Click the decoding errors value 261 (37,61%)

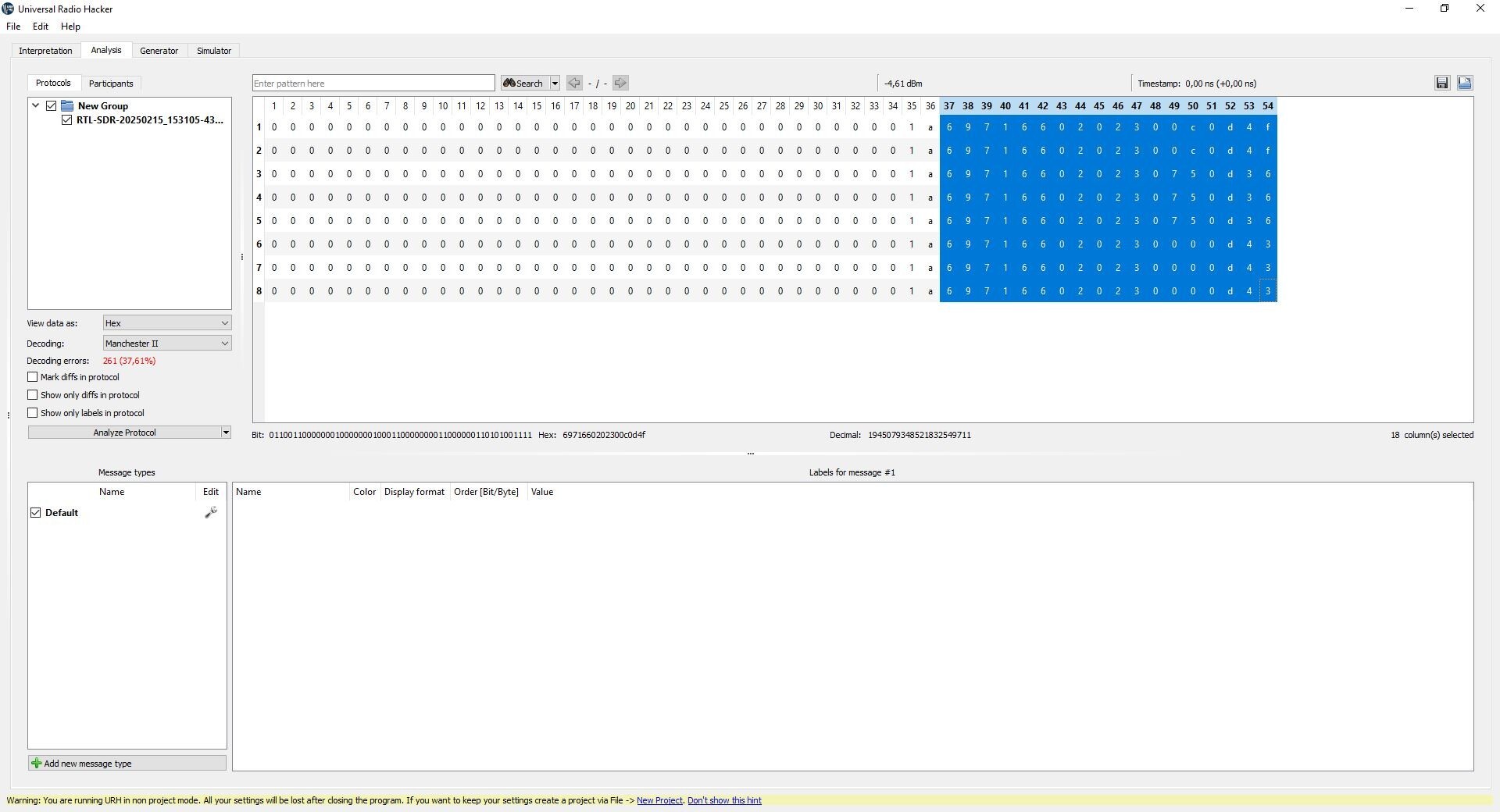[x=129, y=361]
